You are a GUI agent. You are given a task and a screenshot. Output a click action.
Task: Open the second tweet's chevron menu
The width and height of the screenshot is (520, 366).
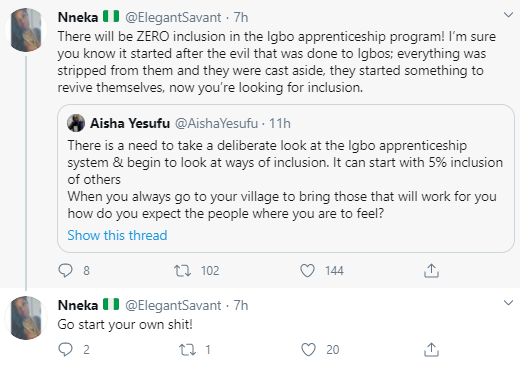pyautogui.click(x=508, y=303)
